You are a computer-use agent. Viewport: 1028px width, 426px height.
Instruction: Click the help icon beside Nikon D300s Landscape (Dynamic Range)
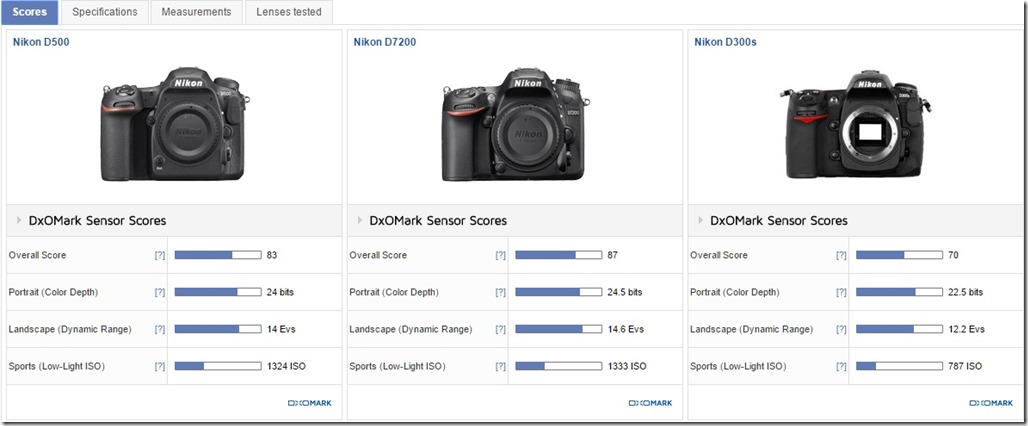click(841, 329)
